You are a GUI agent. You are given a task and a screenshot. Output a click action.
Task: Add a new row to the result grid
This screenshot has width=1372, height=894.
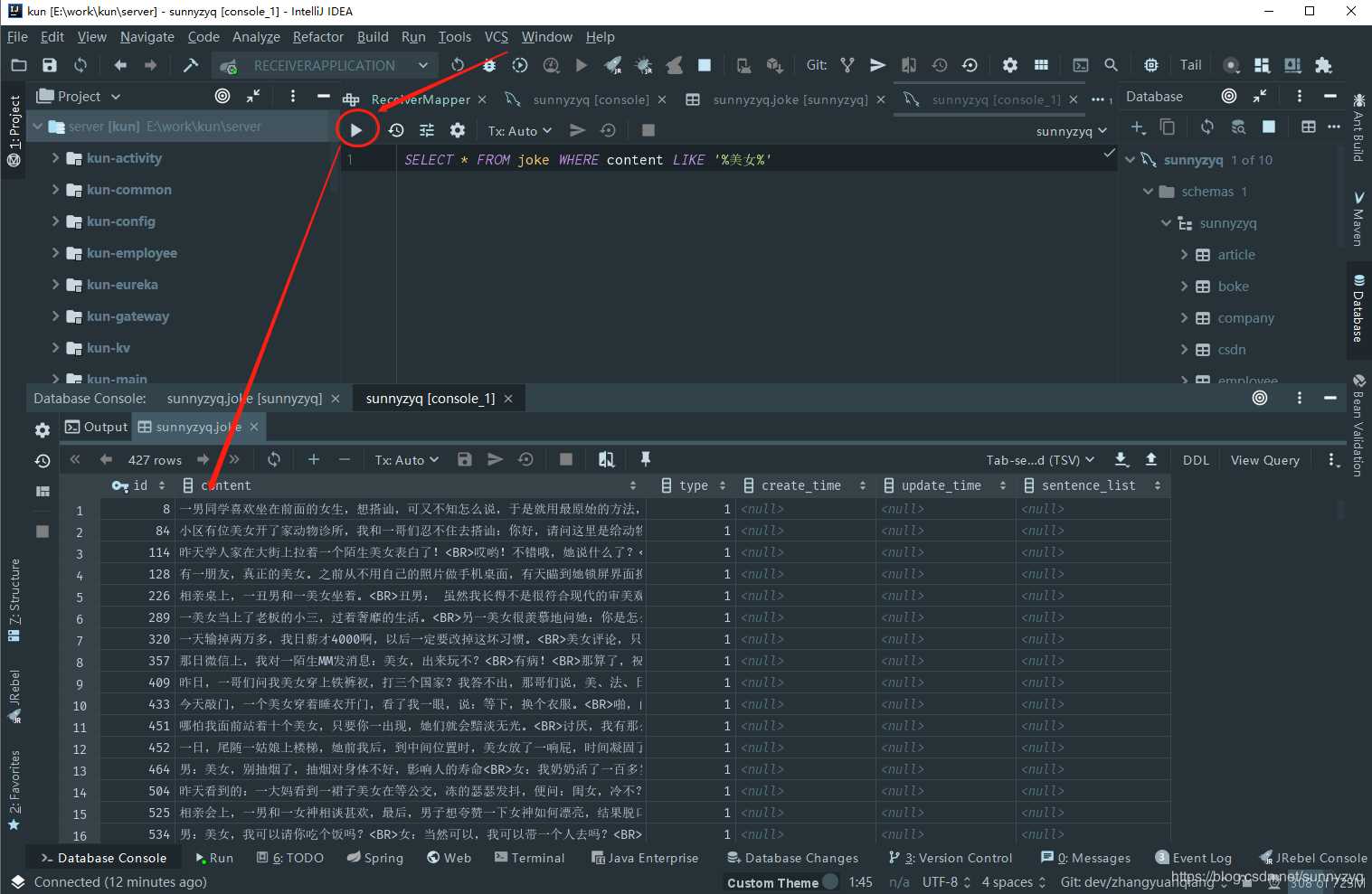pos(314,459)
